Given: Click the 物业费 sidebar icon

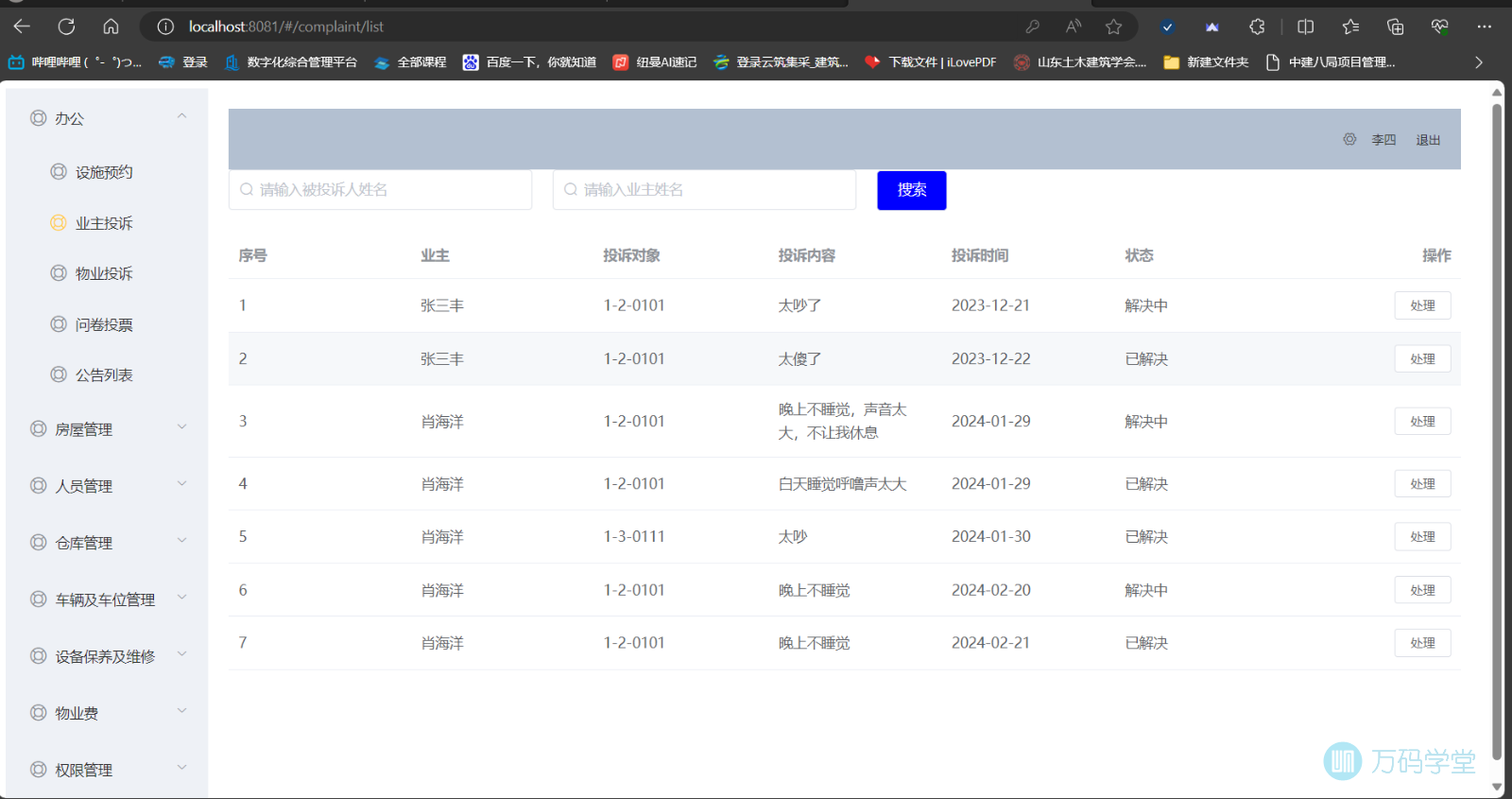Looking at the screenshot, I should [x=38, y=713].
